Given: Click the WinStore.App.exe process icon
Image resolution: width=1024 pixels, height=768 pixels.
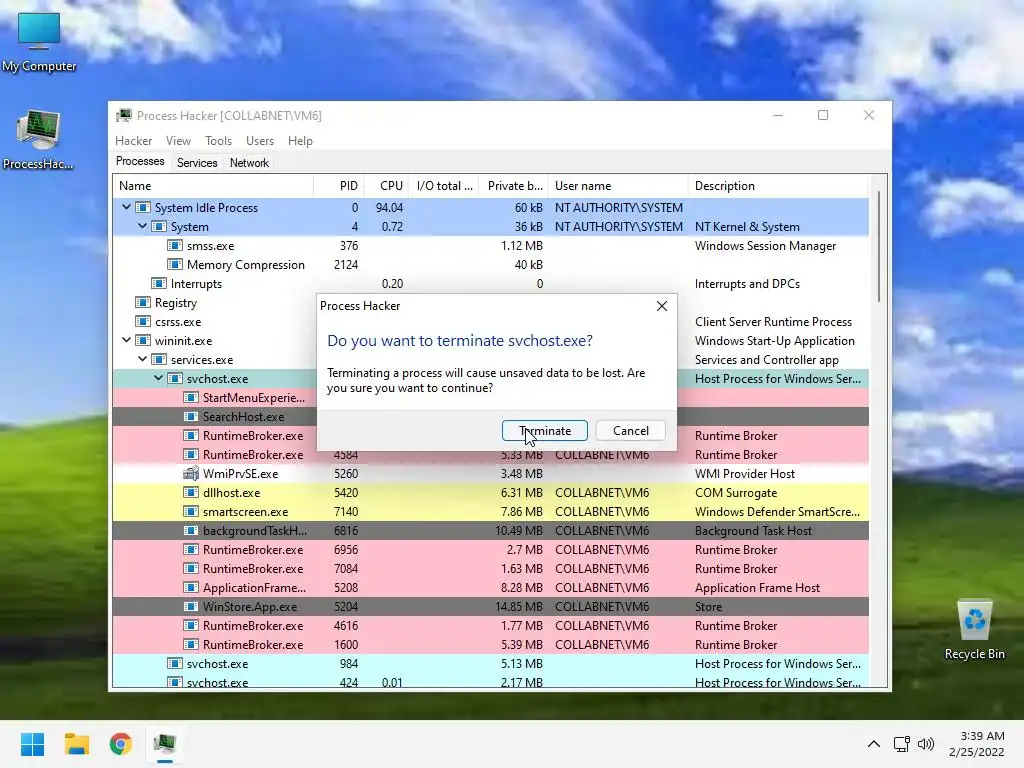Looking at the screenshot, I should click(191, 606).
